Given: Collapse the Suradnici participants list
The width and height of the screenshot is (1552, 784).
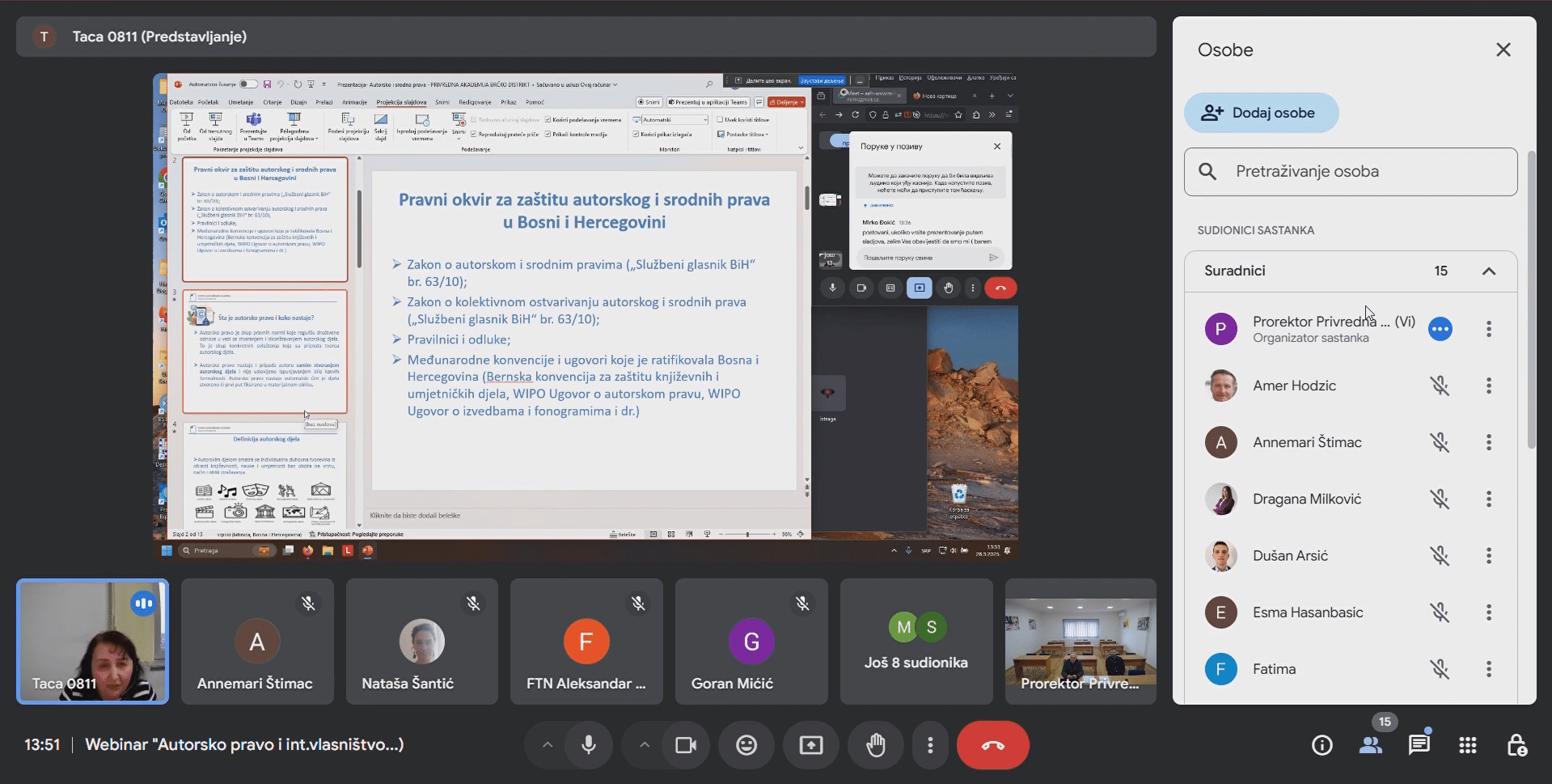Looking at the screenshot, I should pos(1488,271).
